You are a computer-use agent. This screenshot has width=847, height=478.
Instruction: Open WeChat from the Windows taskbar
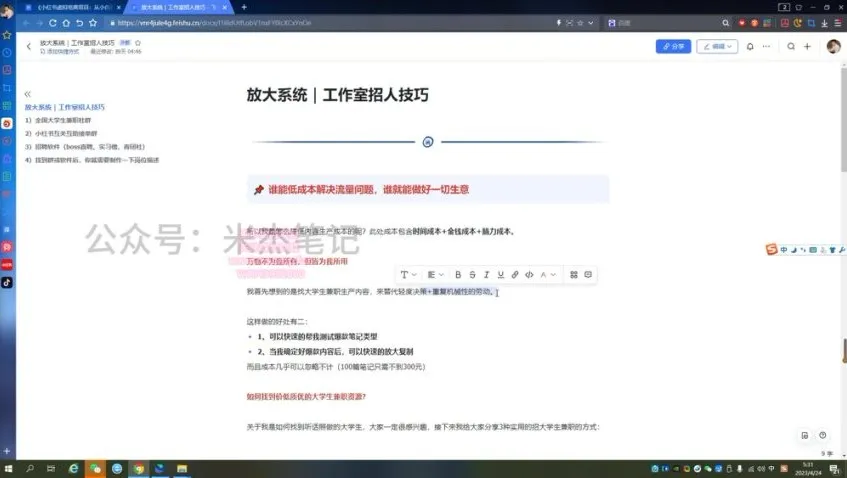click(x=96, y=468)
